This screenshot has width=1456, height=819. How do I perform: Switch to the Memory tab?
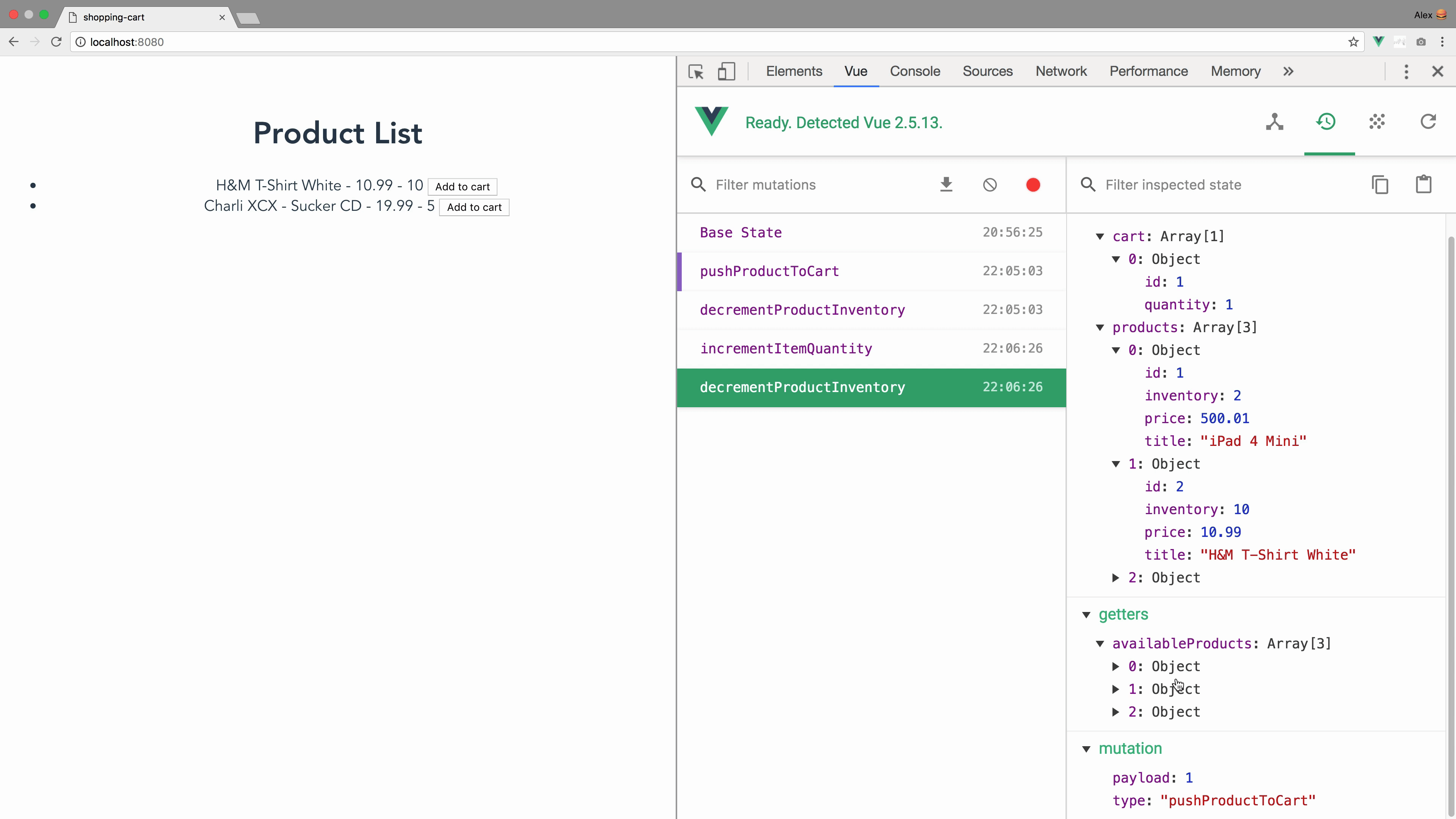(x=1236, y=71)
